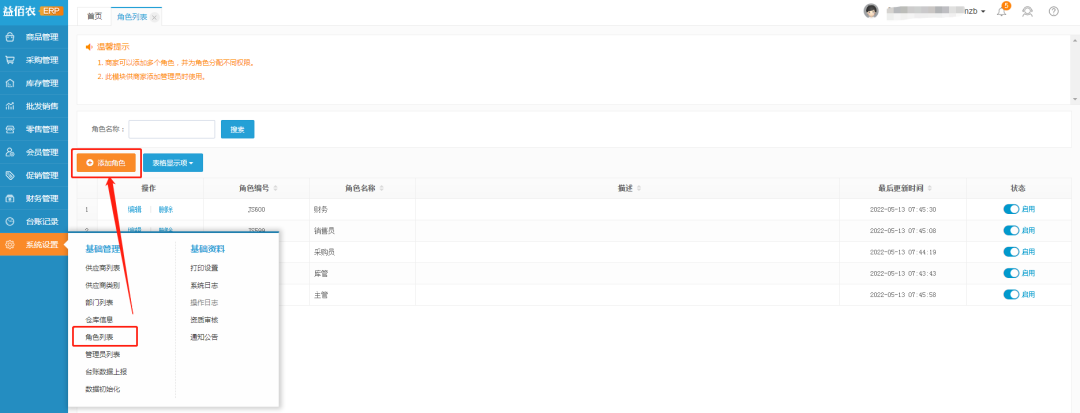Select 管理员列表 in the flyout menu
The width and height of the screenshot is (1080, 413).
tap(102, 354)
